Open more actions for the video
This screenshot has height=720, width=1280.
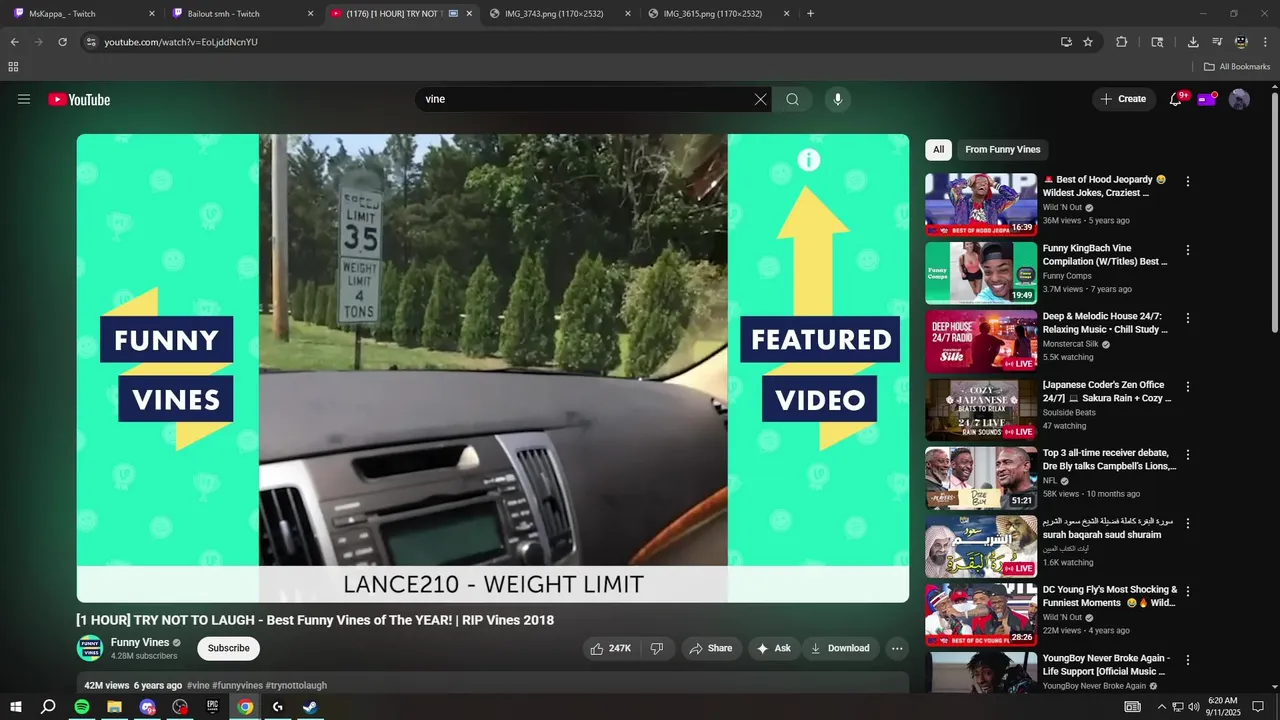897,648
